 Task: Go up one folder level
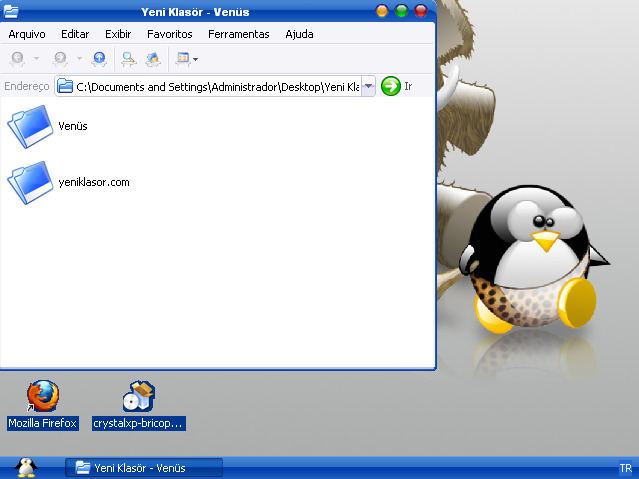[99, 59]
